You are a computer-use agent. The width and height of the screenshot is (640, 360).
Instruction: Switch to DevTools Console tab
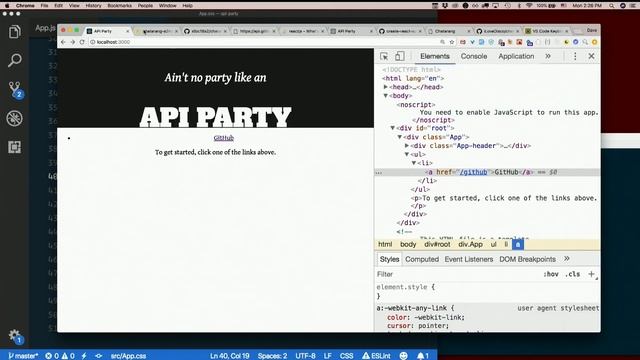(473, 56)
